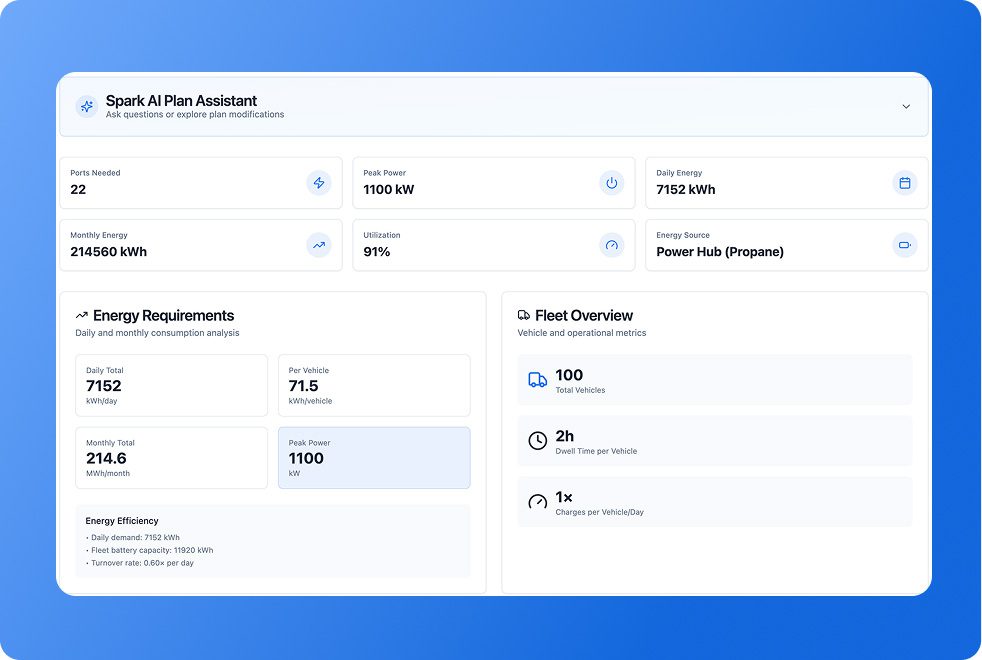Screen dimensions: 982x660
Task: Select the gauge icon next to Utilization
Action: pos(611,245)
